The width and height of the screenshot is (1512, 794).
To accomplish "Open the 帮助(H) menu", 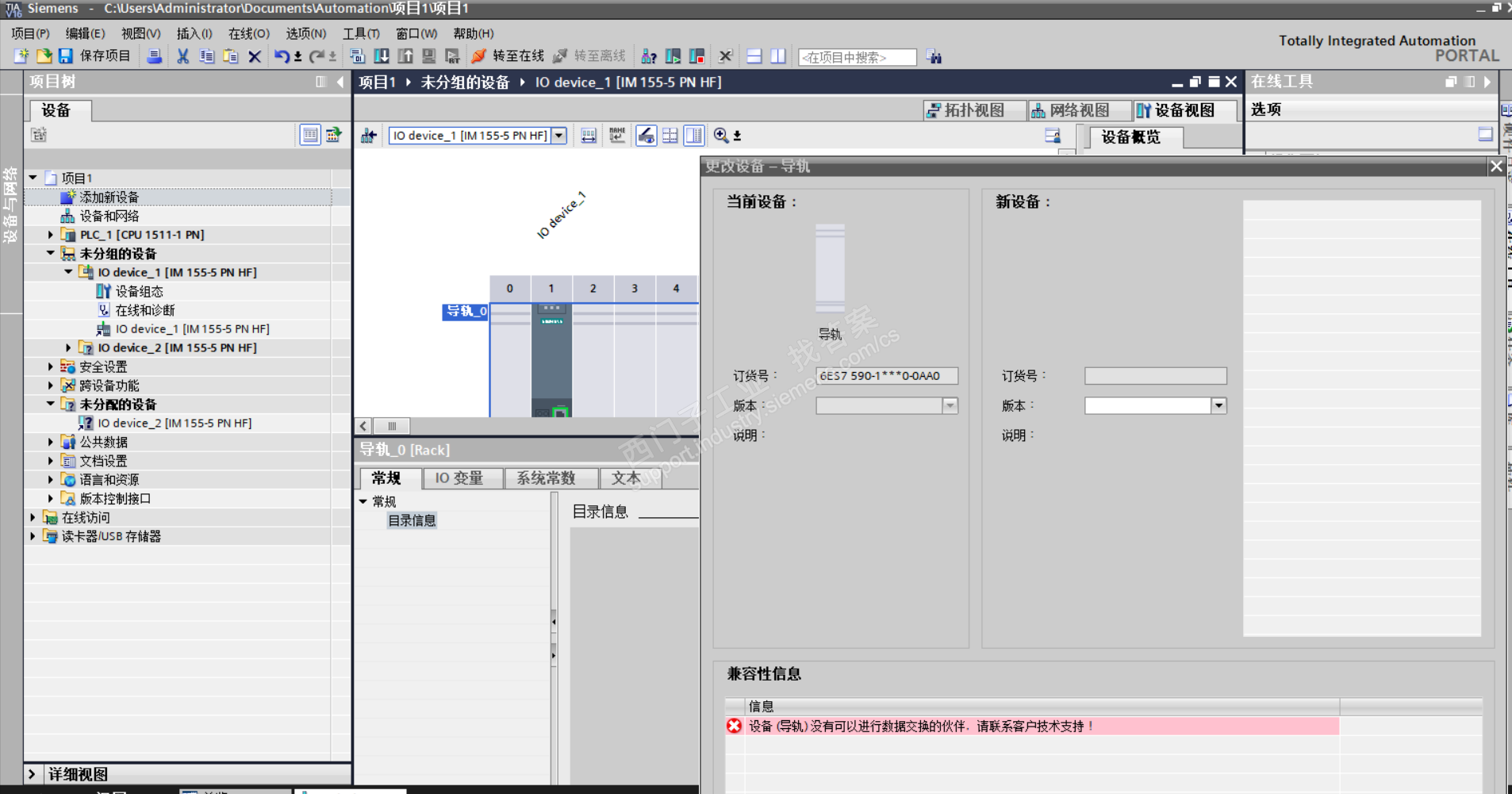I will point(474,33).
